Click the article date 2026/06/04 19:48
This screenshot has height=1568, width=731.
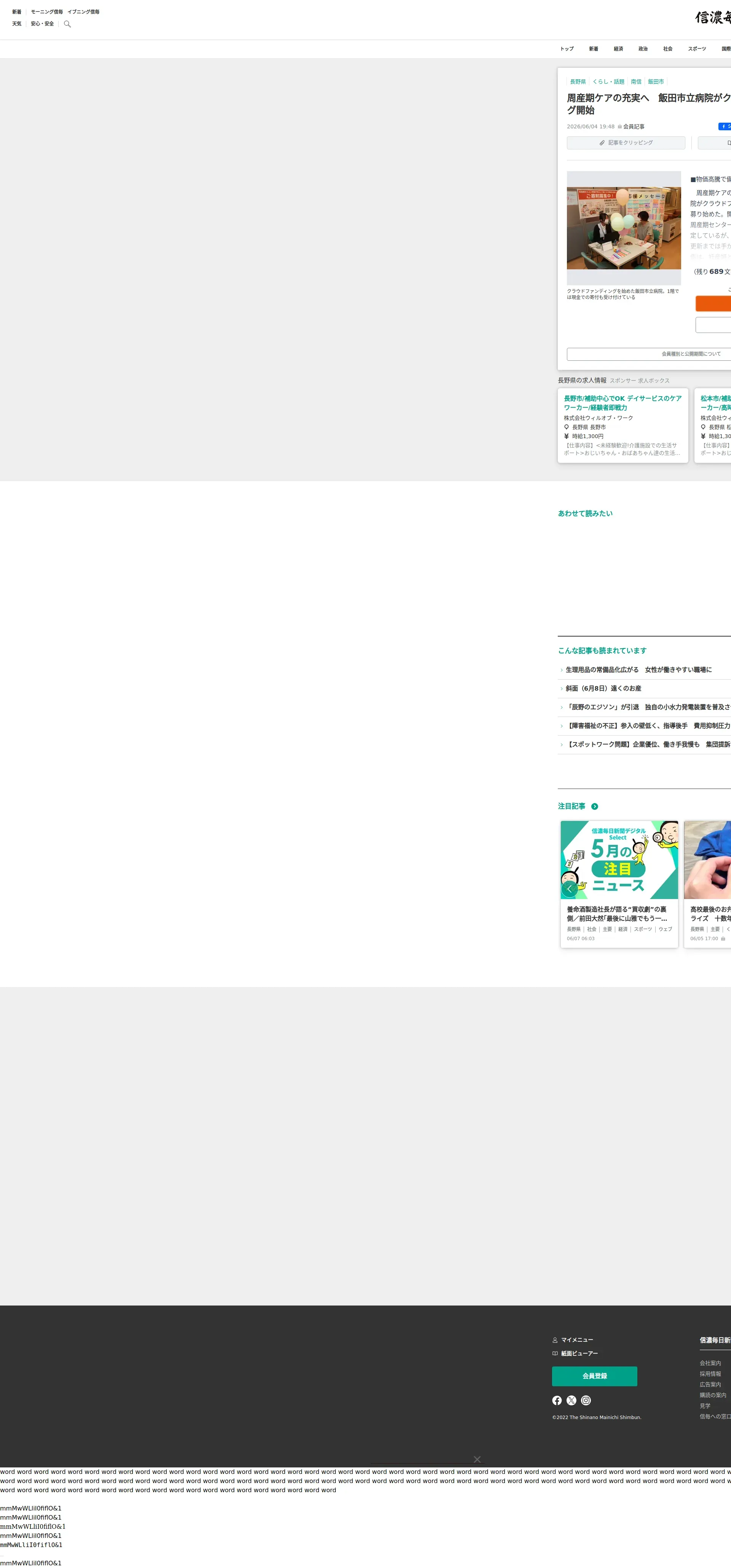click(591, 127)
